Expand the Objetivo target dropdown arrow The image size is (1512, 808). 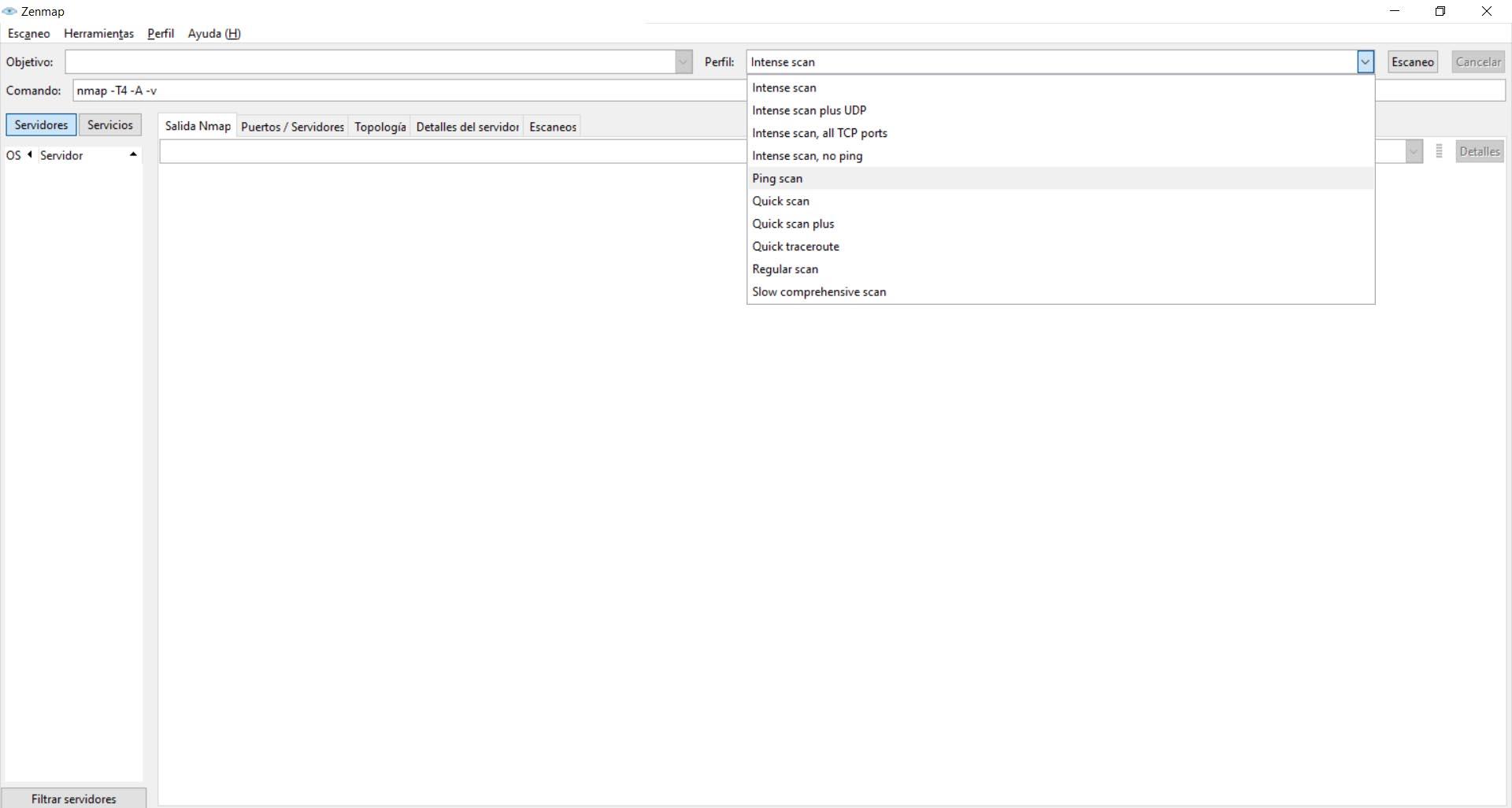click(x=684, y=62)
